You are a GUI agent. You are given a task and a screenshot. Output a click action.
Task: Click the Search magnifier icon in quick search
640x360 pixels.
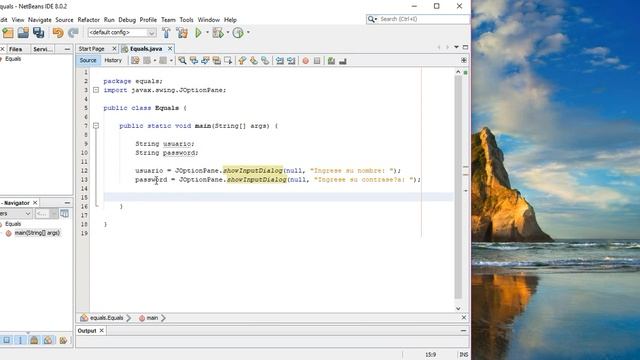point(371,19)
